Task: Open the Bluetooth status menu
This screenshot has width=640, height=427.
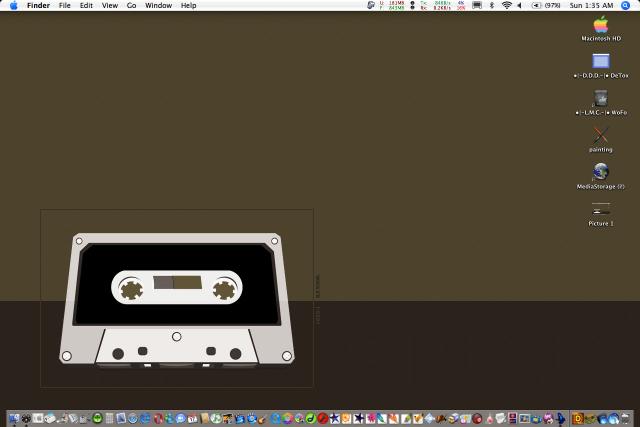Action: click(x=492, y=5)
